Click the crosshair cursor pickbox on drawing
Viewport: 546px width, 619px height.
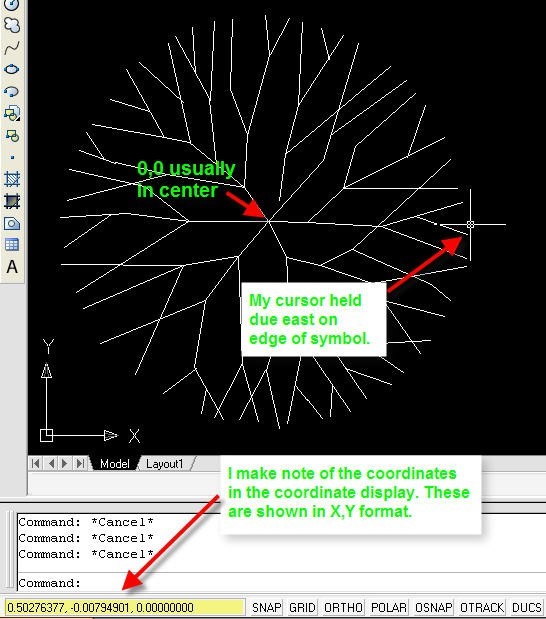click(470, 224)
